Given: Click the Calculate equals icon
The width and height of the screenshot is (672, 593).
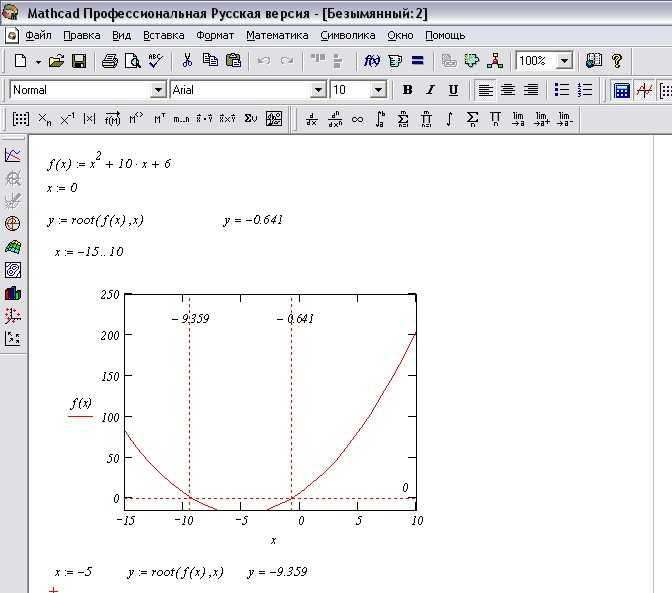Looking at the screenshot, I should [417, 60].
